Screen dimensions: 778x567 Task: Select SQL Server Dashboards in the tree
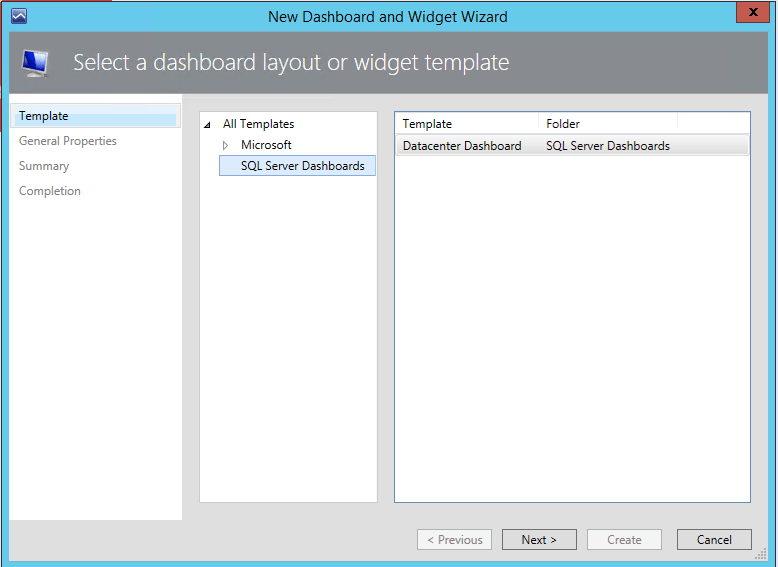click(297, 166)
